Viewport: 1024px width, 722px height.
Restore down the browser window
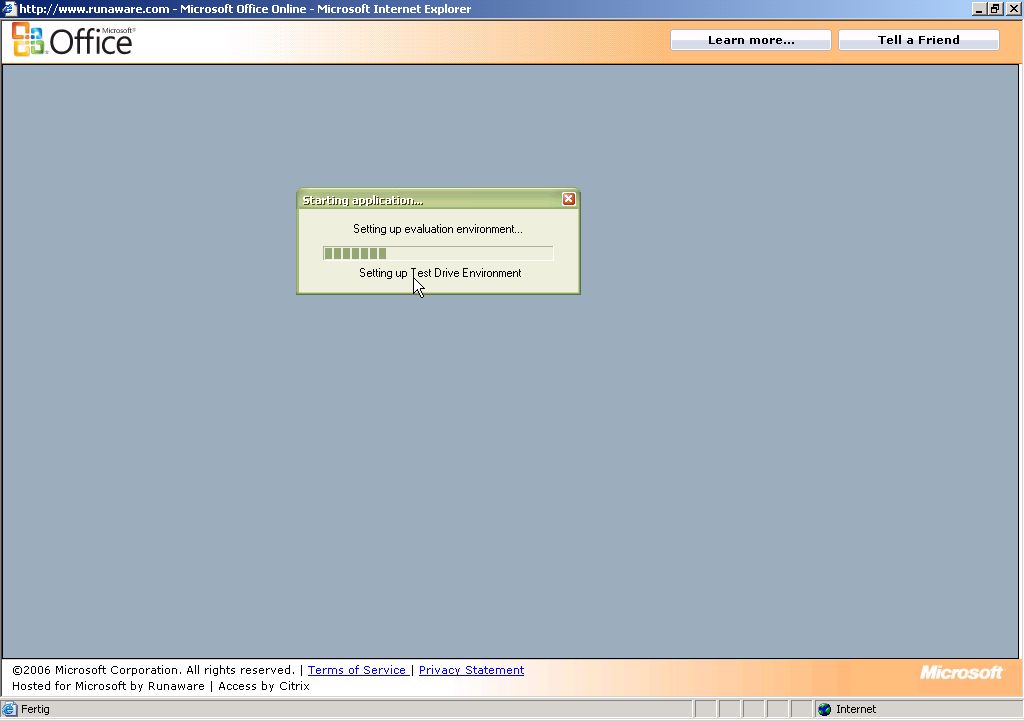pos(995,9)
